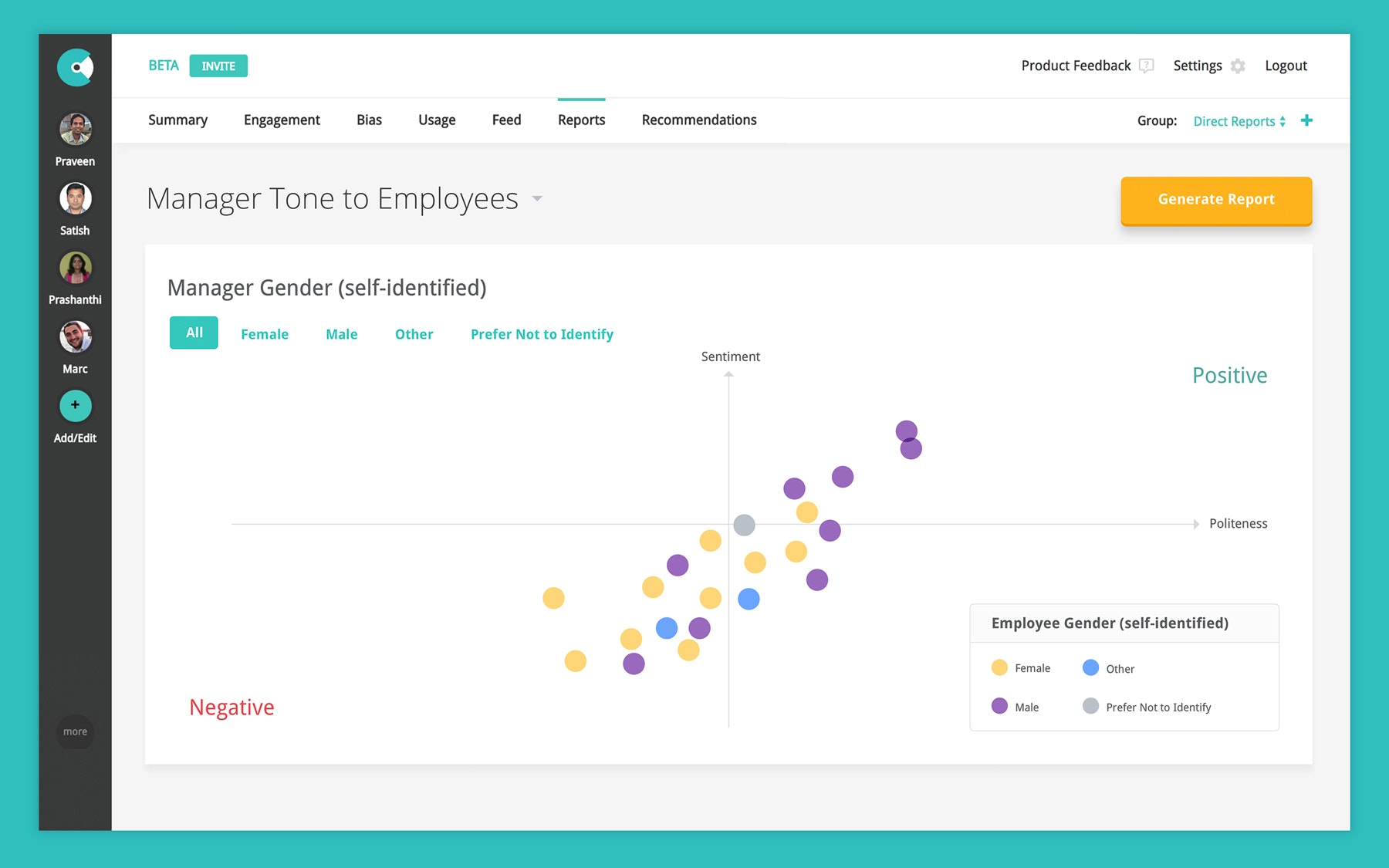Expand the Manager Tone to Employees dropdown arrow
Viewport: 1389px width, 868px height.
click(537, 199)
